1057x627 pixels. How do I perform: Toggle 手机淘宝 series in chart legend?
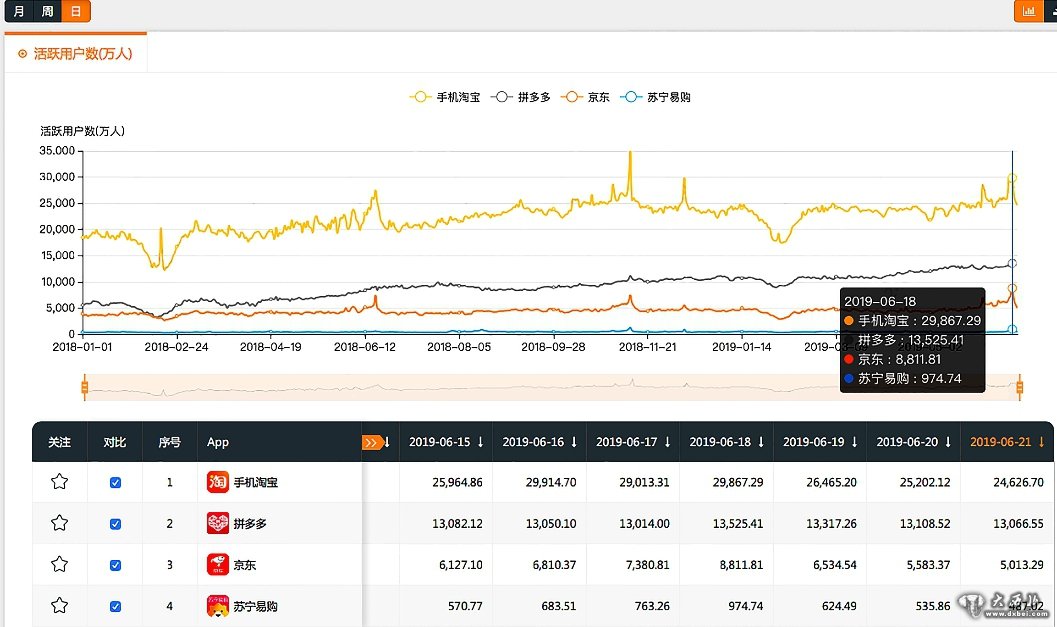446,97
